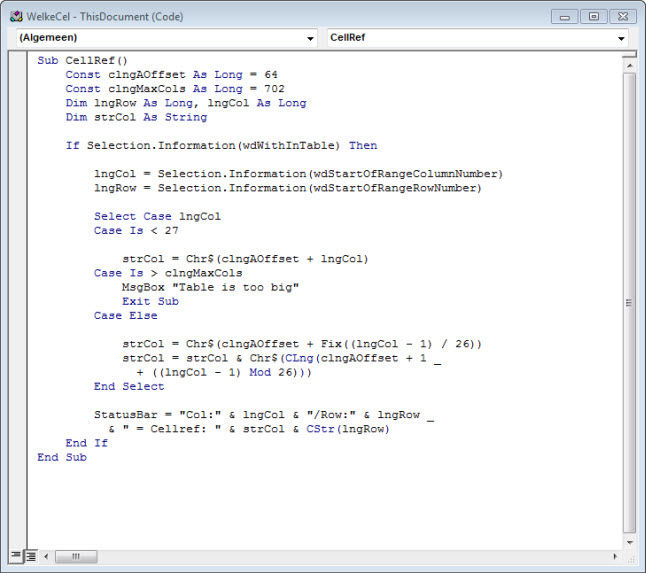This screenshot has height=573, width=646.
Task: Click the split bar above vertical scrollbar
Action: 630,55
